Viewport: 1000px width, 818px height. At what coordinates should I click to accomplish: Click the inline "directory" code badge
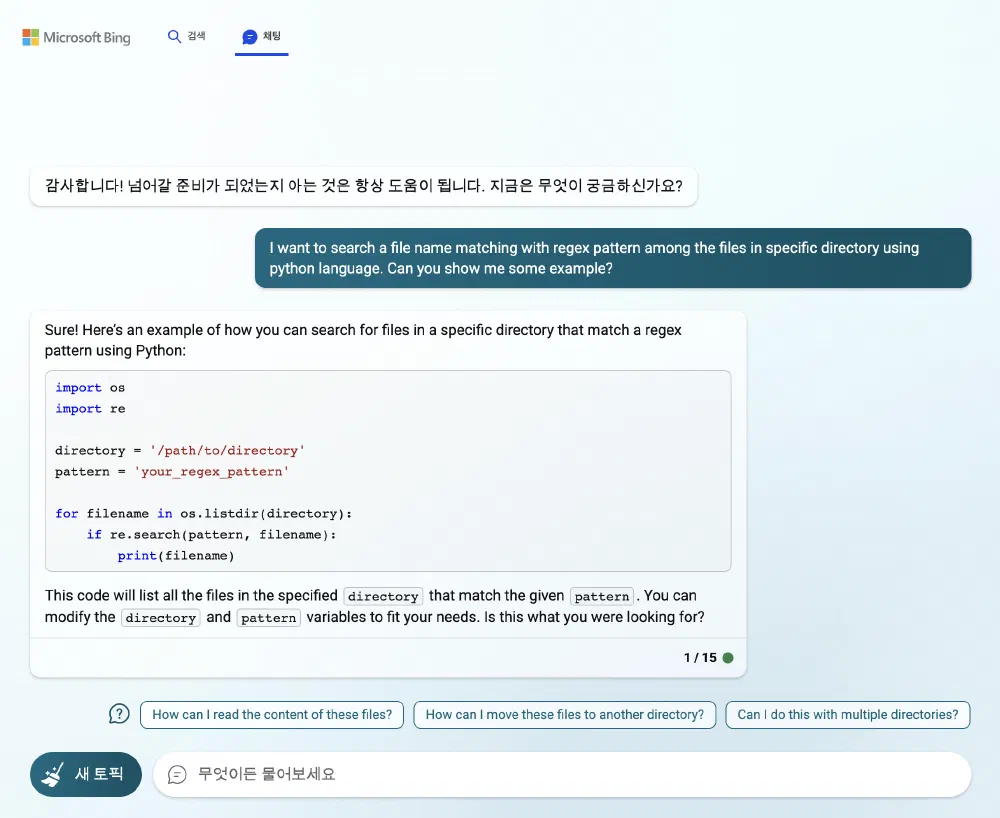pos(383,596)
